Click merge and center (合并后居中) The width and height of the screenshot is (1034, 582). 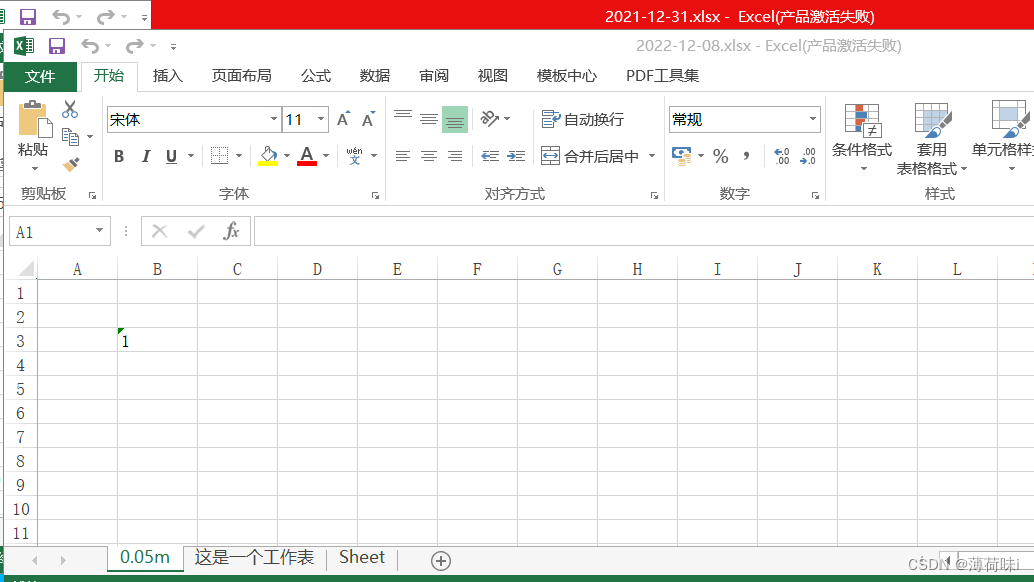(590, 156)
